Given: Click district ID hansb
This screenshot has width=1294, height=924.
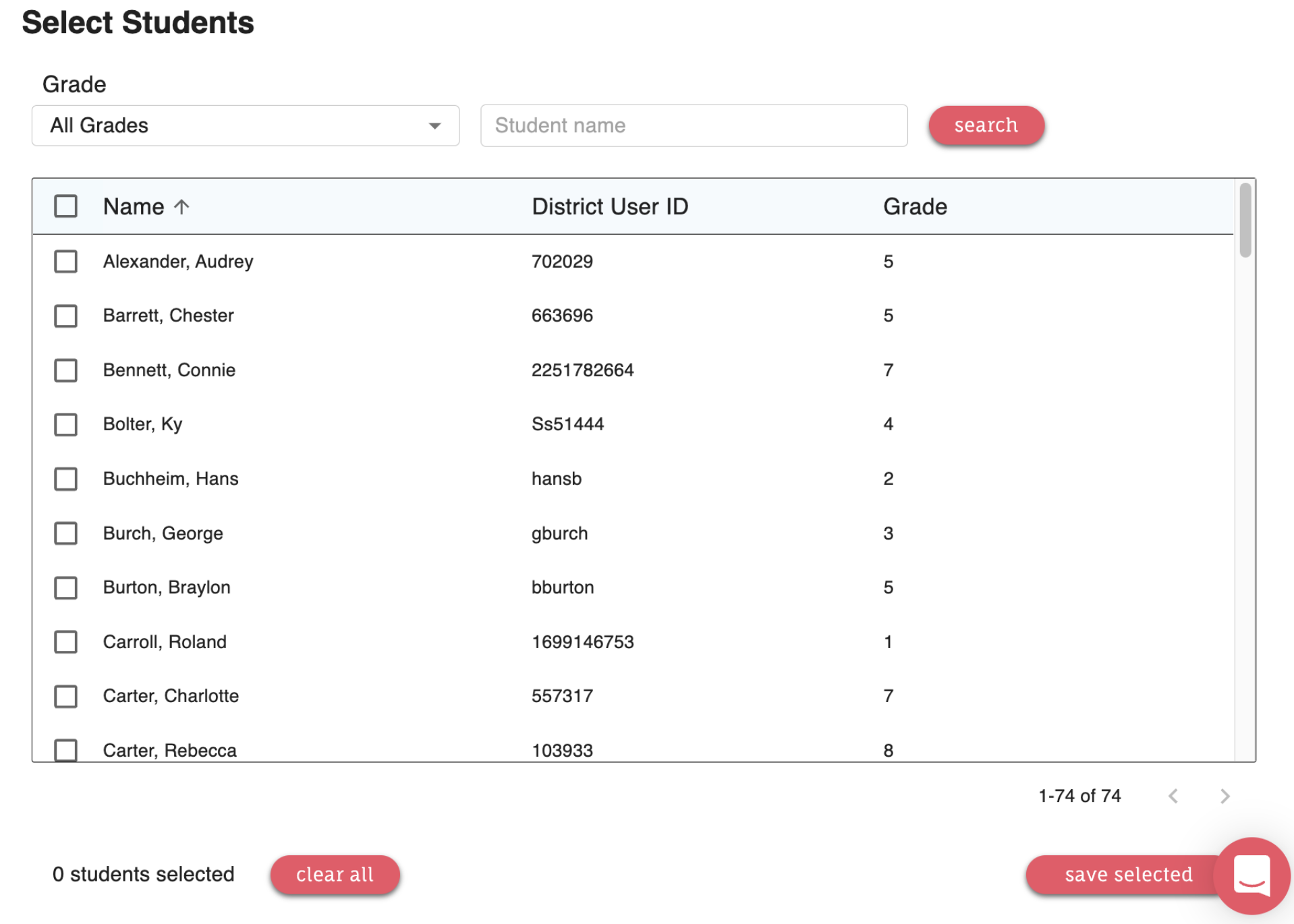Looking at the screenshot, I should click(x=557, y=479).
